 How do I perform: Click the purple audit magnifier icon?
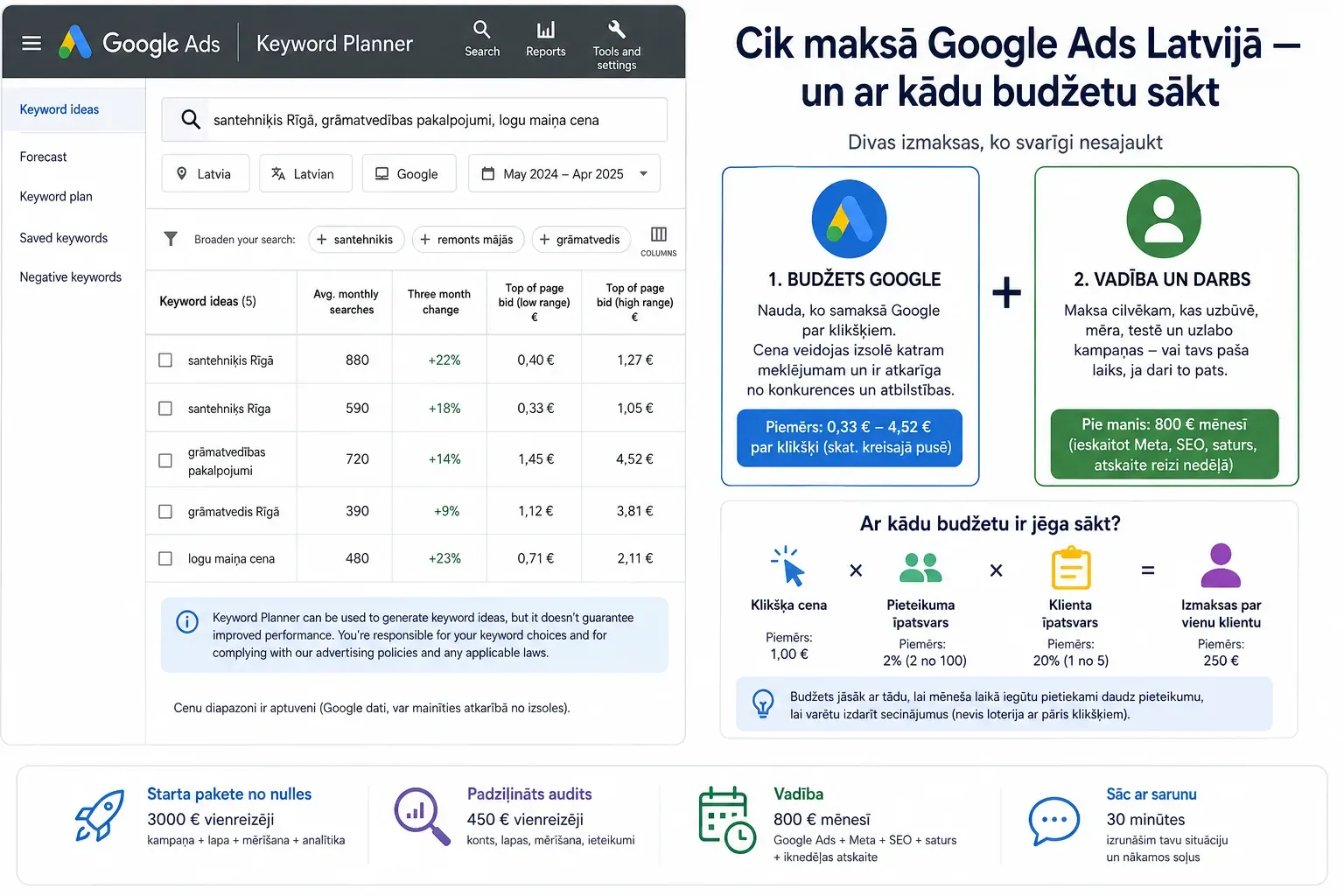pos(422,815)
